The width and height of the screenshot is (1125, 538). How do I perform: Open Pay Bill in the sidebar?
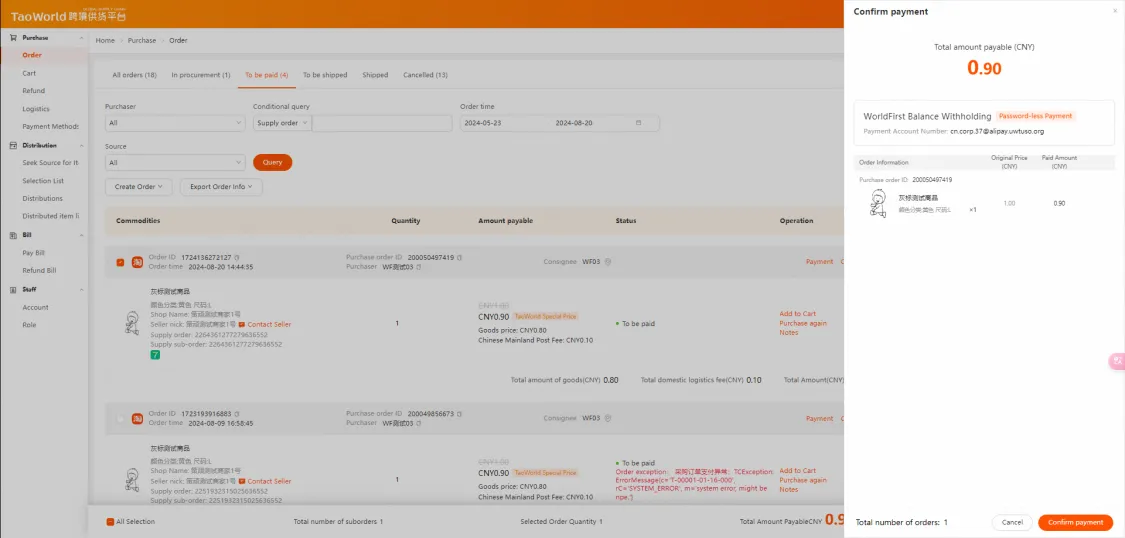(33, 253)
